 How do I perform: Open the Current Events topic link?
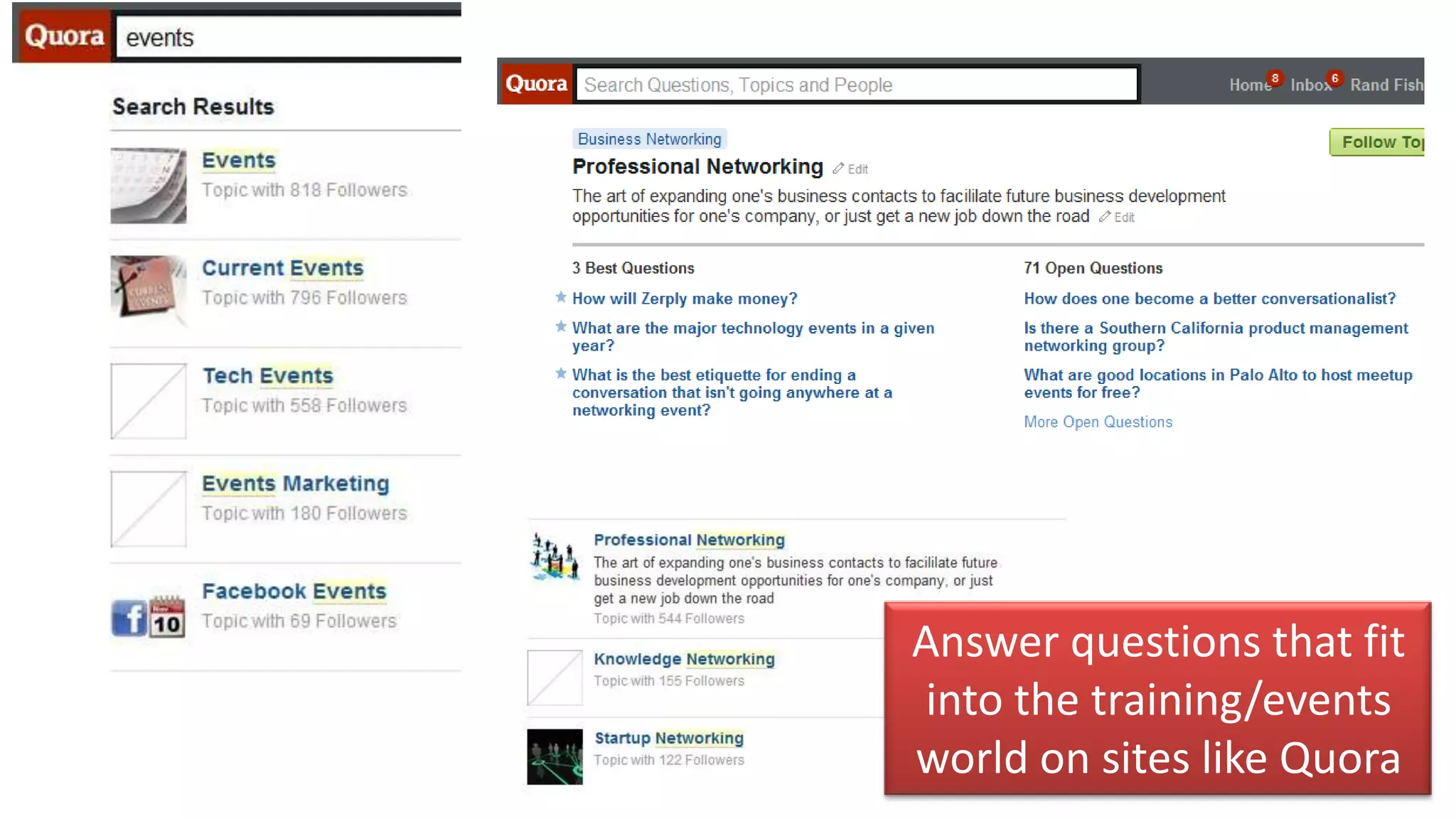point(282,268)
